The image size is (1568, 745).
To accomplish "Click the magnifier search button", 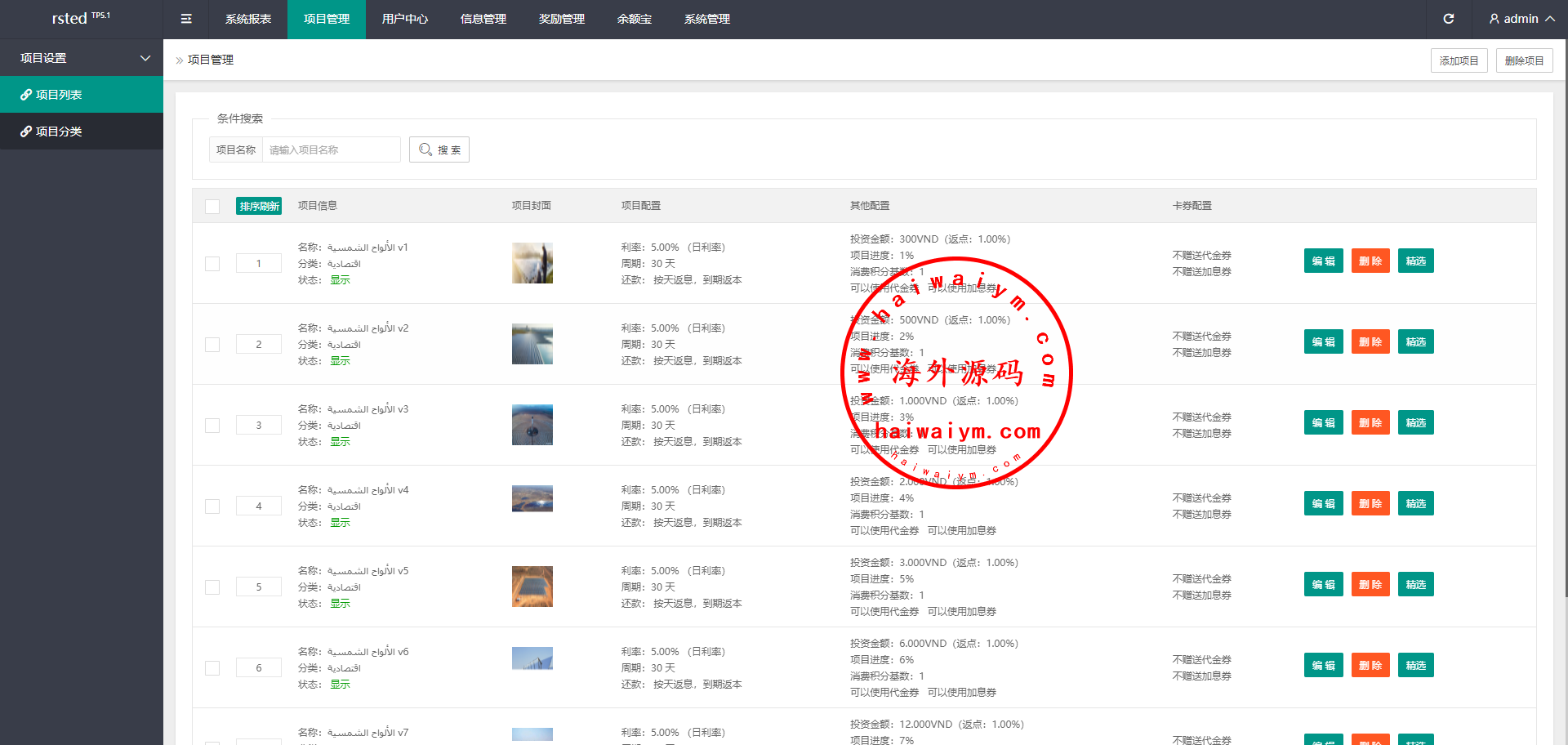I will (439, 149).
